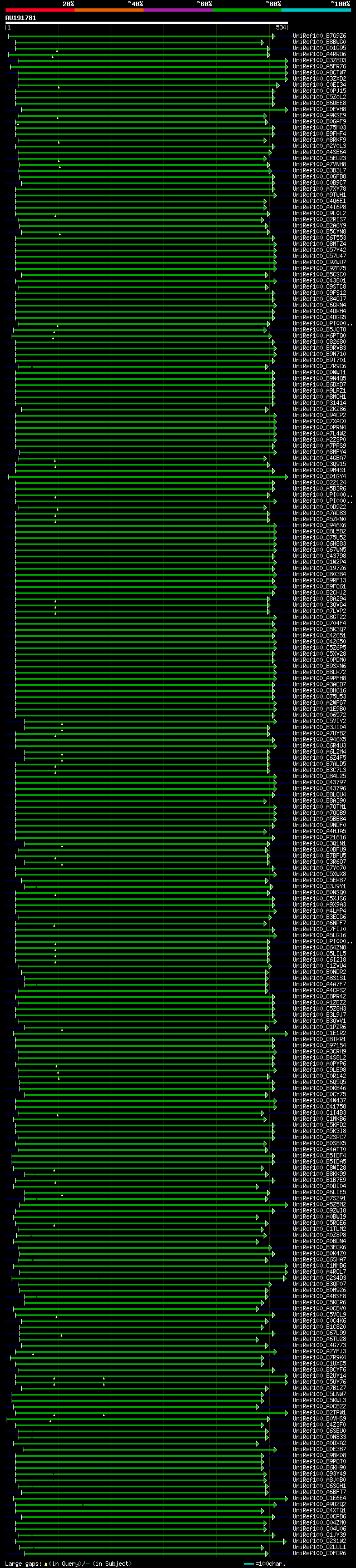Select the UniRef100_B6UEE8 label

pos(319,103)
